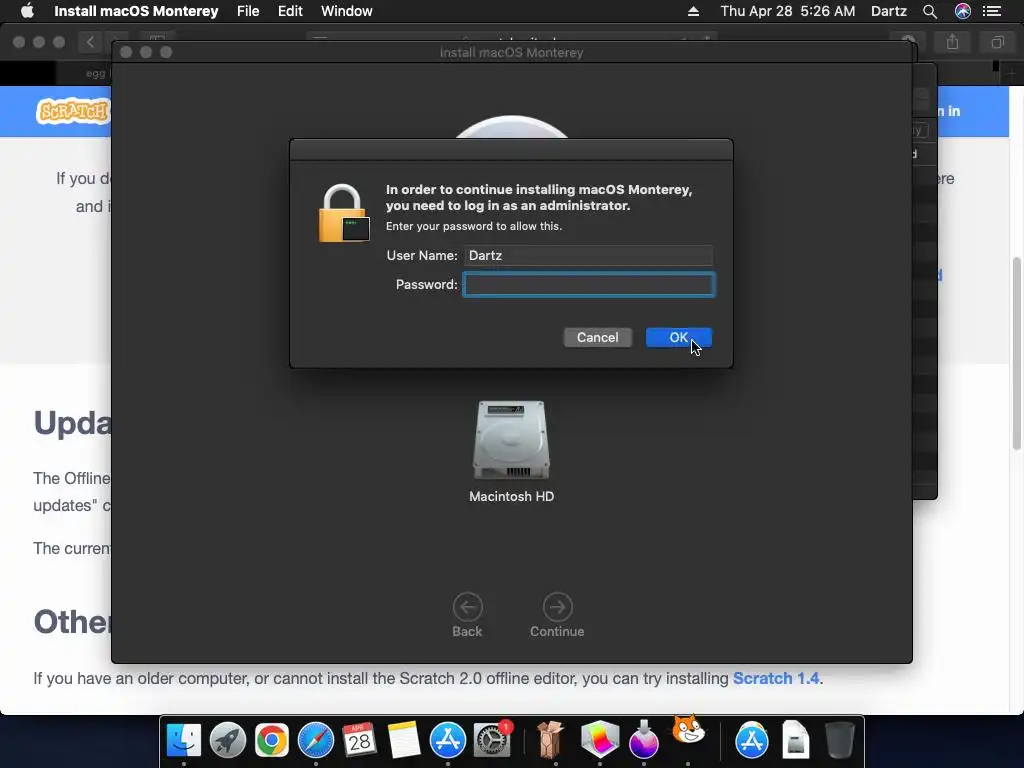Open the Trash in the Dock

(x=840, y=741)
